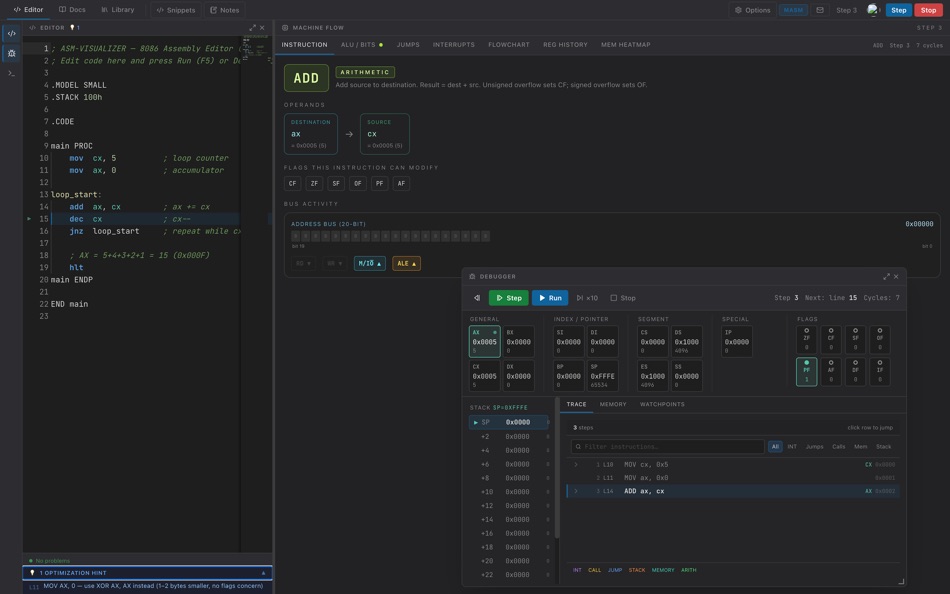Switch to the Library tab
This screenshot has height=594, width=950.
118,10
